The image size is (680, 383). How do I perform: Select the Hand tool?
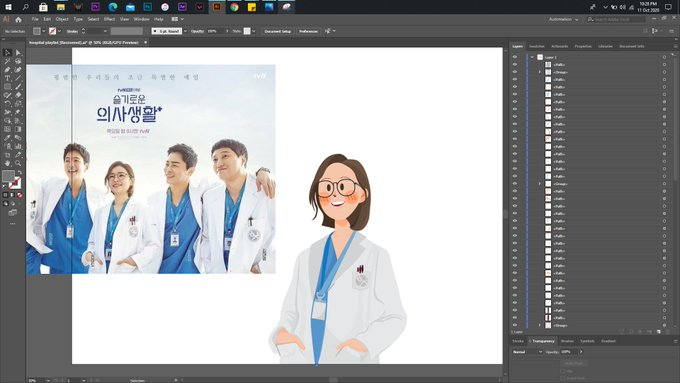7,163
